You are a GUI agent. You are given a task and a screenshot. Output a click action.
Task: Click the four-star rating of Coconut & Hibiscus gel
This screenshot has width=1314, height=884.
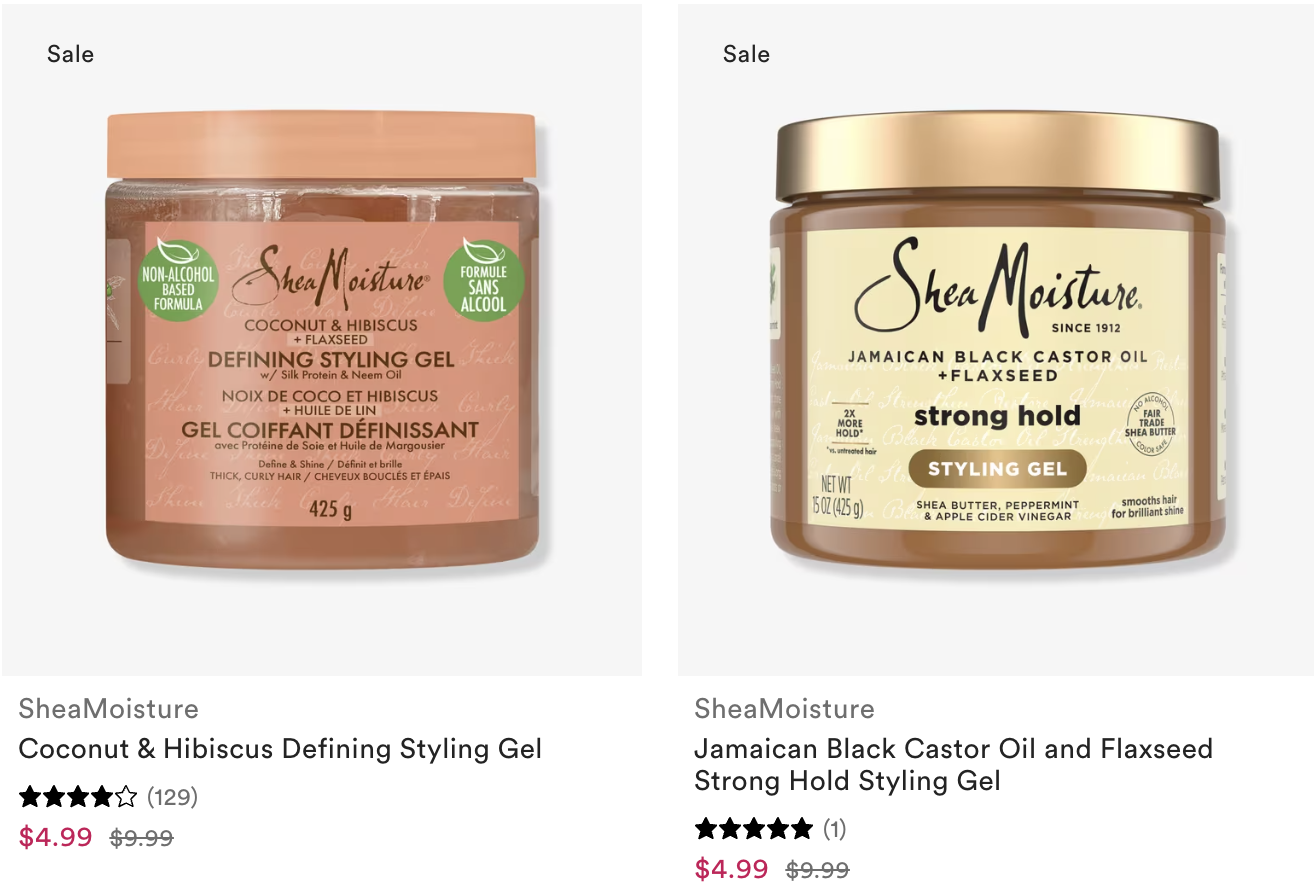[x=78, y=797]
